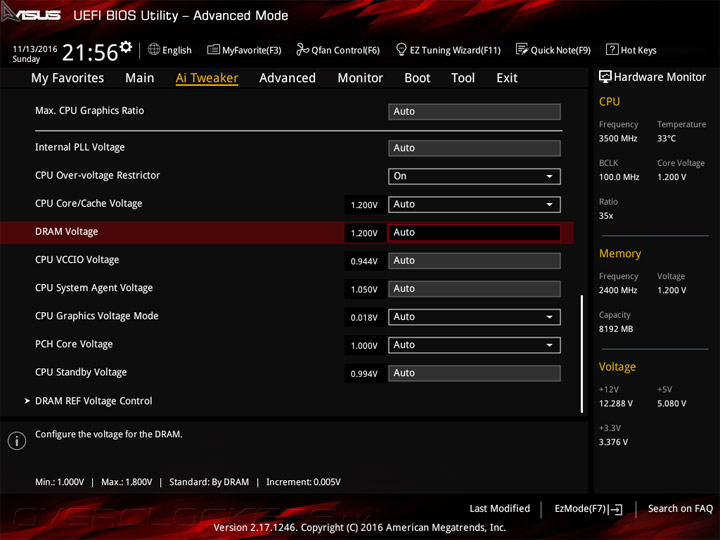
Task: Open Qfan Control(F6)
Action: tap(345, 50)
